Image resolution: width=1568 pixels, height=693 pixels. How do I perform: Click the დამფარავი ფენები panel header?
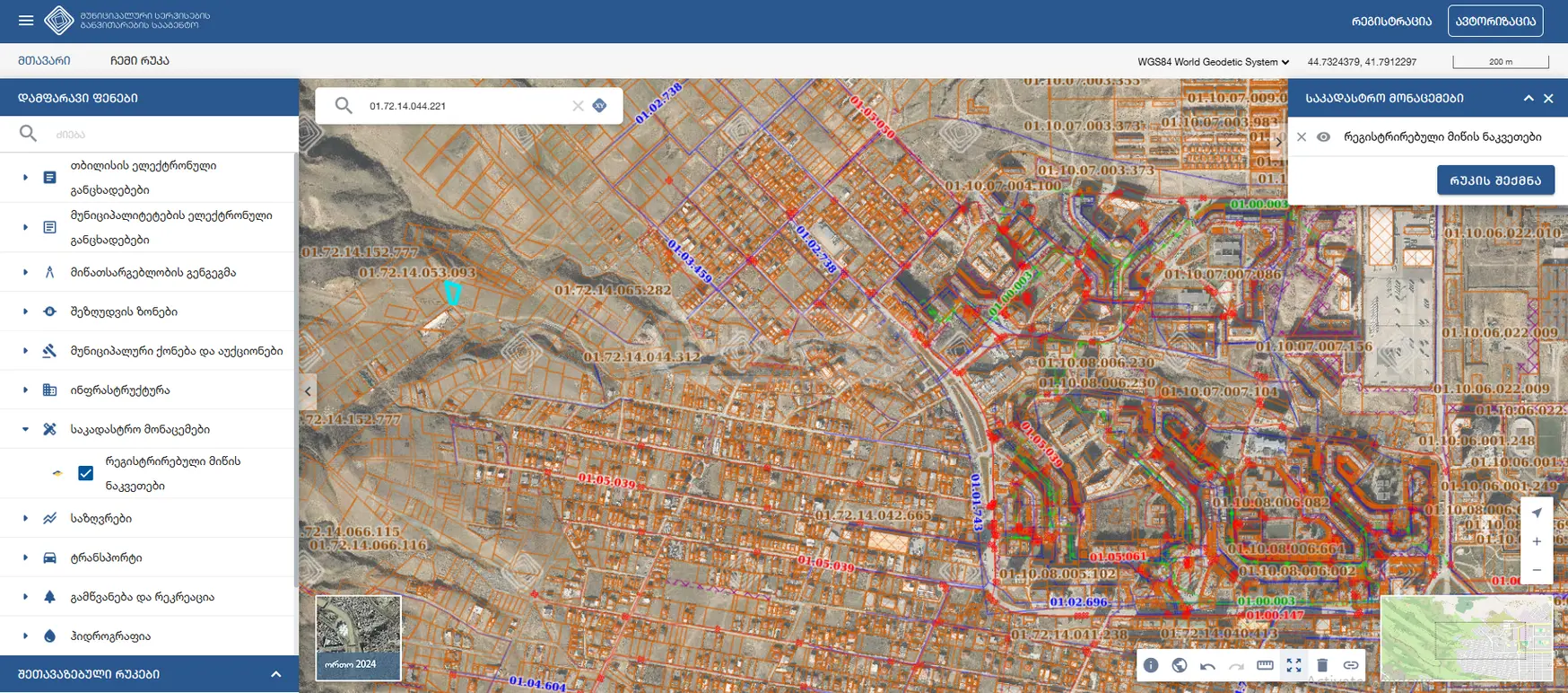click(x=149, y=98)
